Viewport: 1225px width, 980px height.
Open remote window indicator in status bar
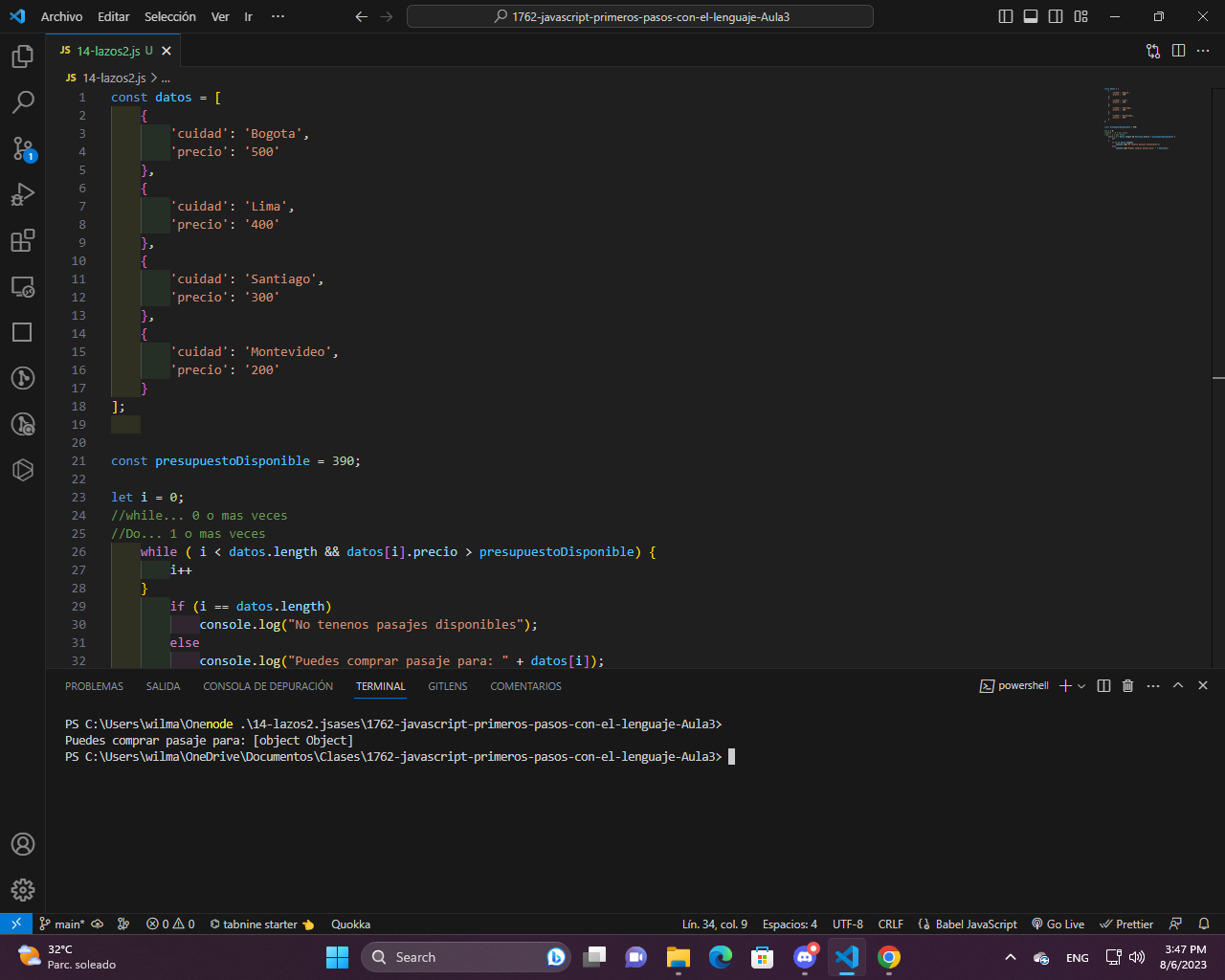point(16,924)
